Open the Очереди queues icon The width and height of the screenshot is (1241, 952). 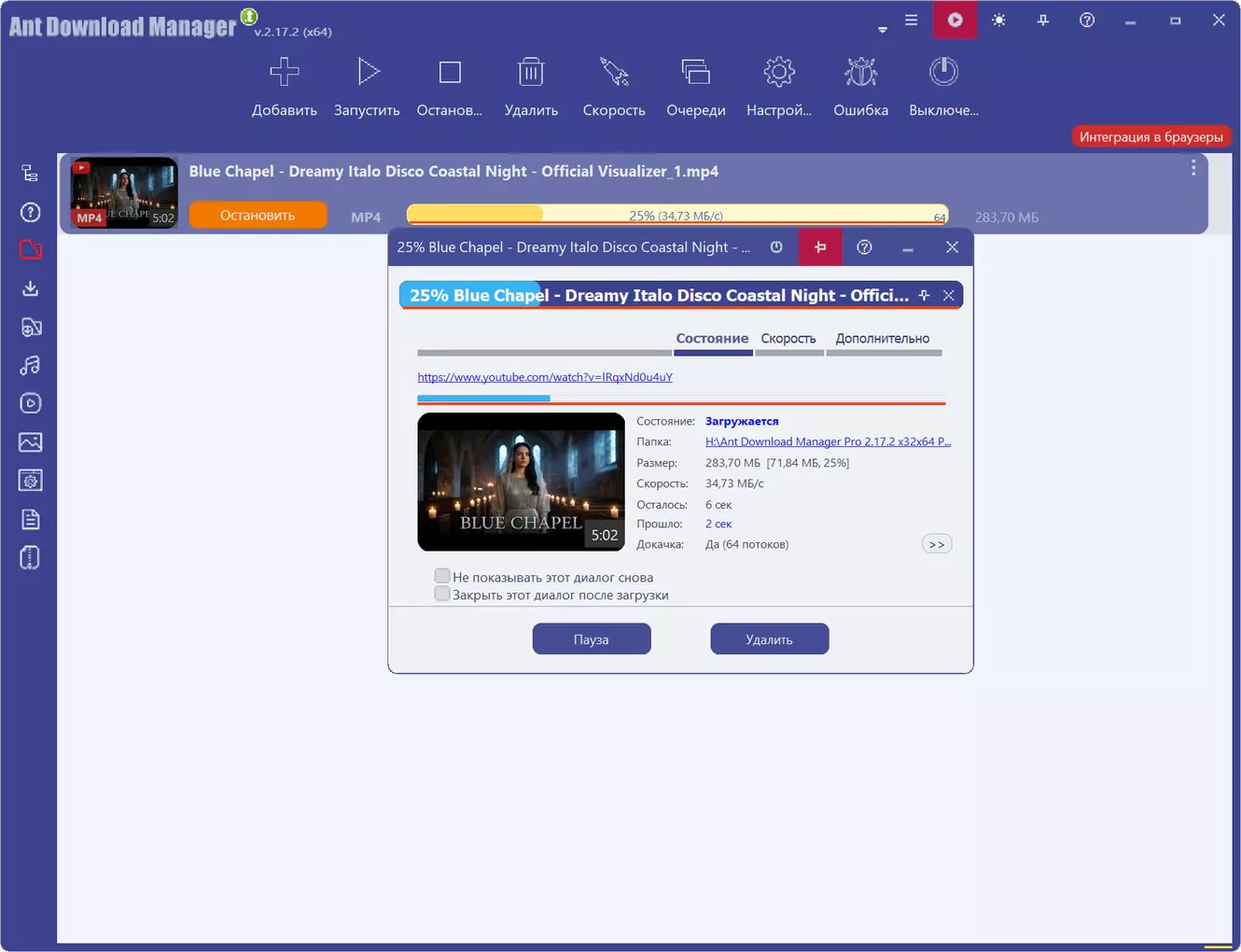[x=696, y=72]
